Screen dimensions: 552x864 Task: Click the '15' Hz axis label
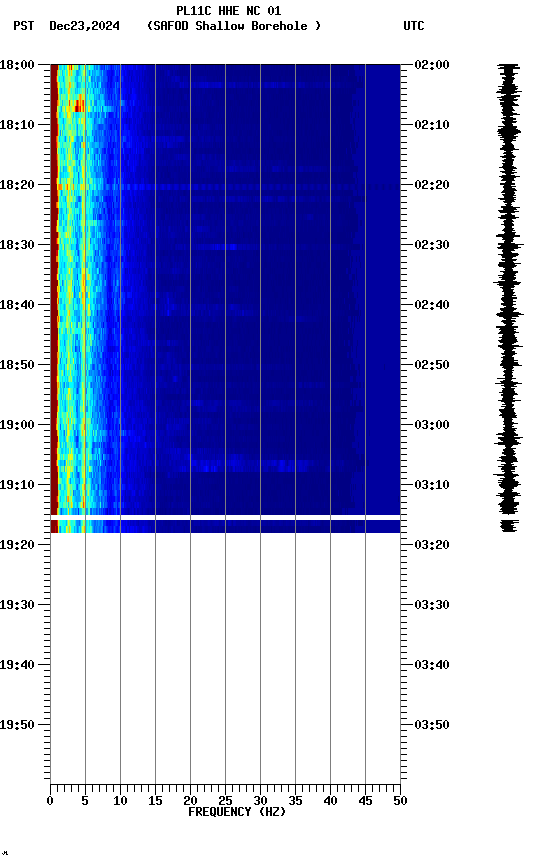[x=155, y=801]
